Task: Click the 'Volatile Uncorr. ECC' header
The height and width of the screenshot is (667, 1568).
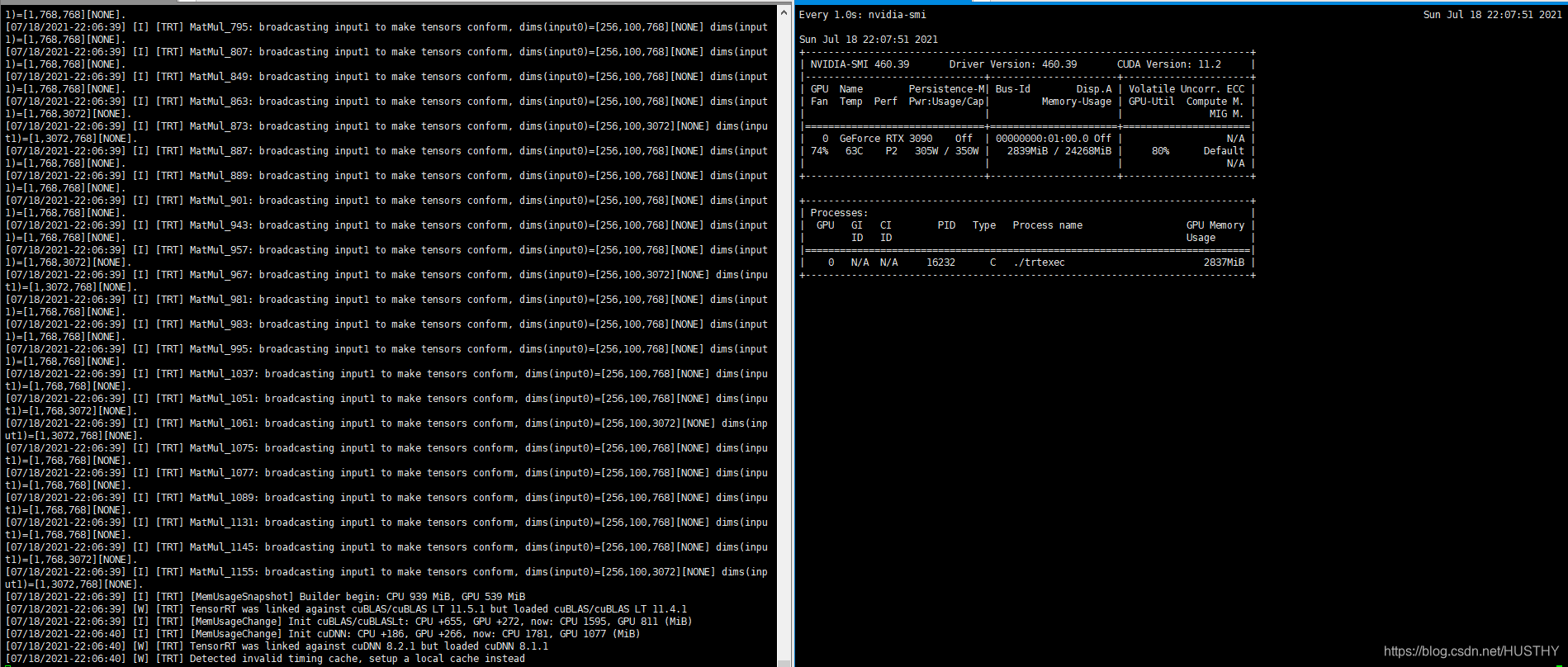Action: [x=1187, y=89]
